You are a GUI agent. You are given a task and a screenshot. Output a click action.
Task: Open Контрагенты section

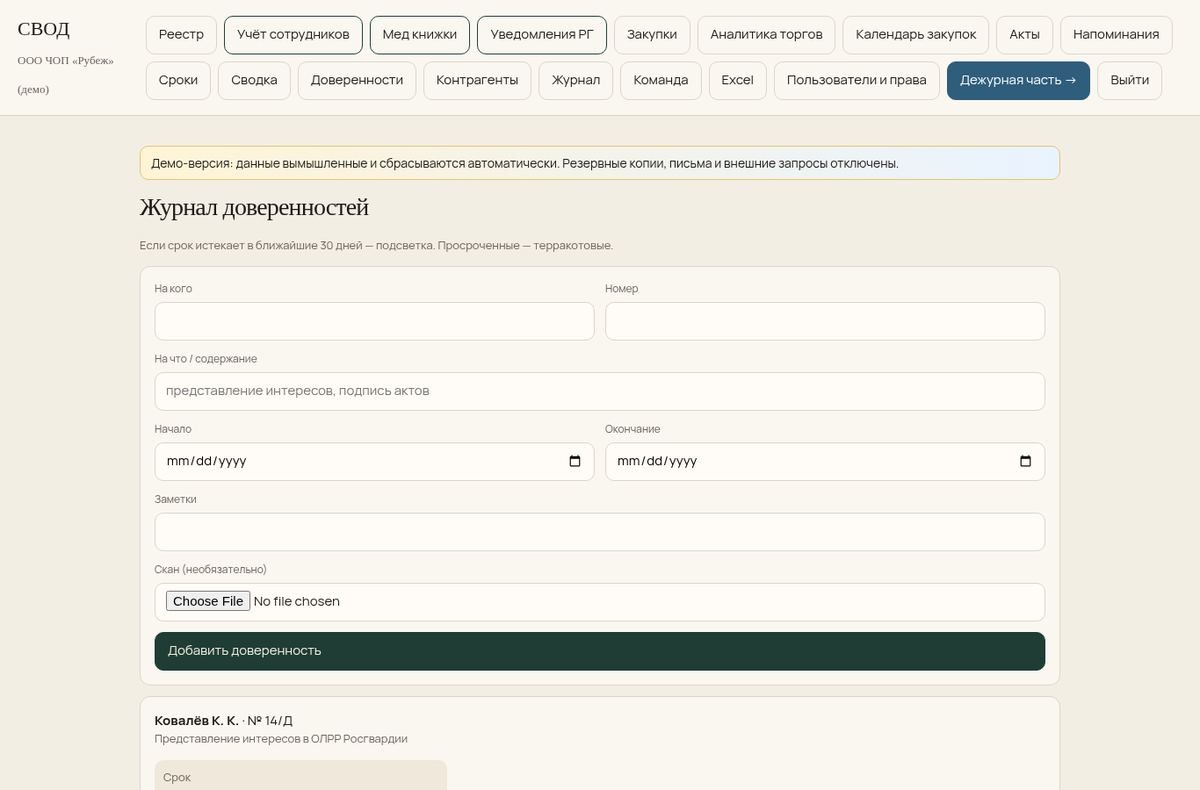pos(477,80)
